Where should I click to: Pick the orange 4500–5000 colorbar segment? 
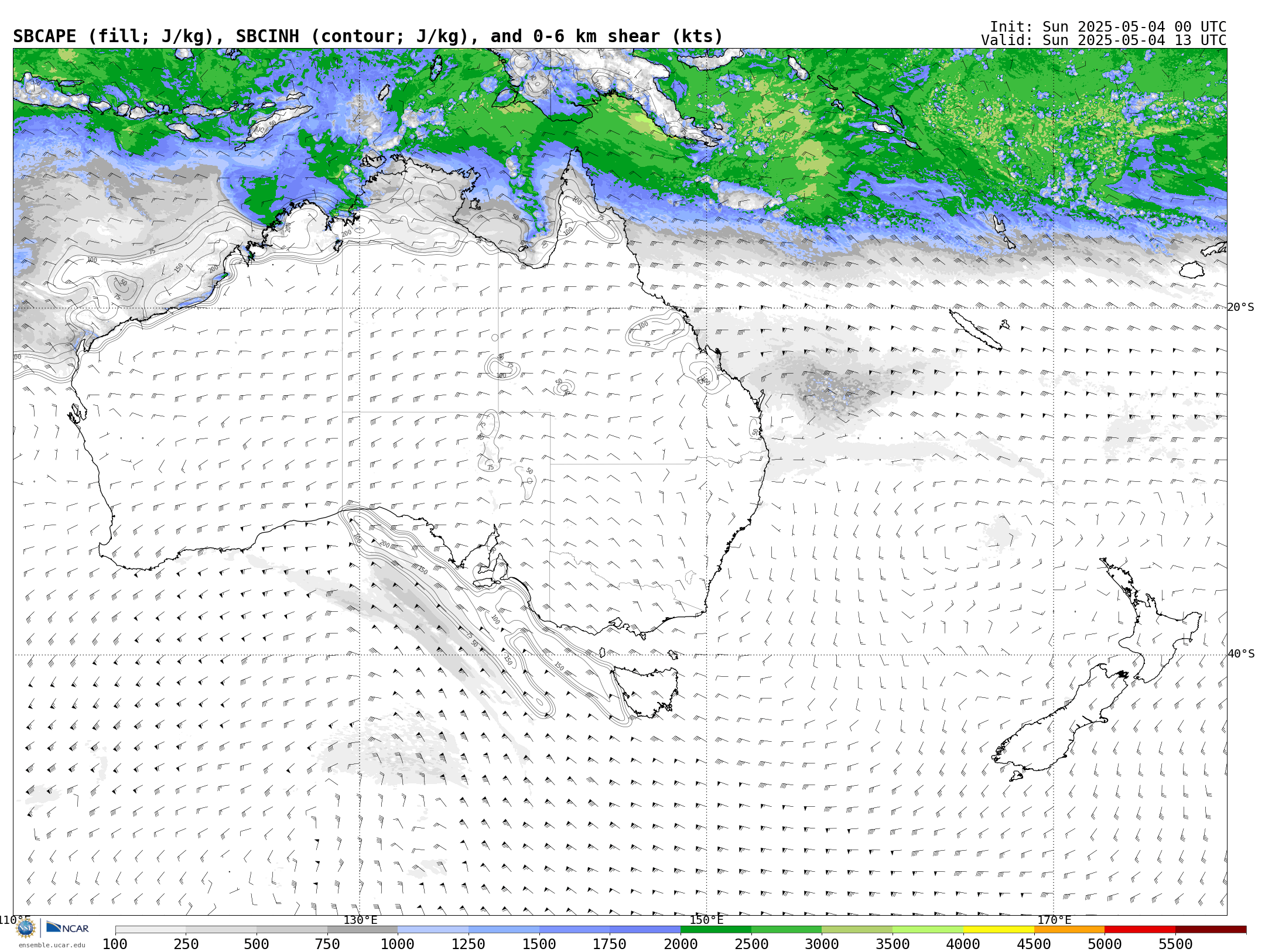pos(1069,930)
